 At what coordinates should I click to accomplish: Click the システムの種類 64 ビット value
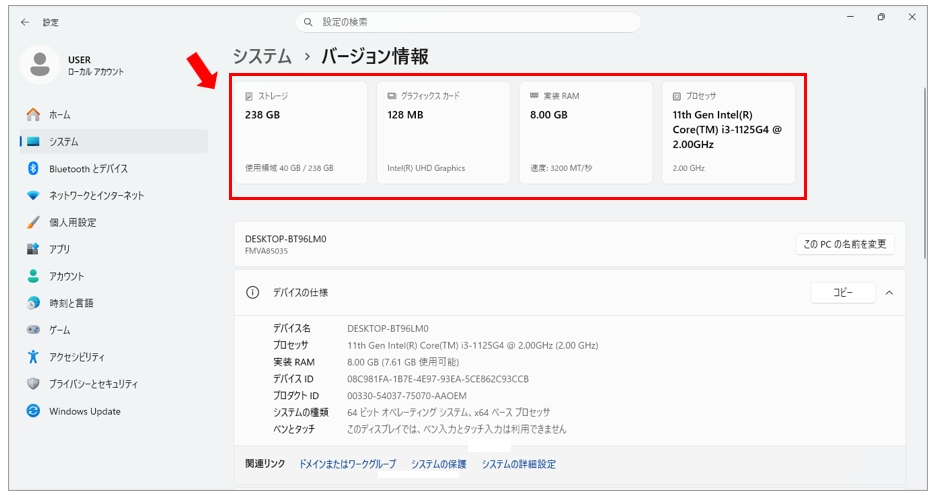pyautogui.click(x=448, y=412)
